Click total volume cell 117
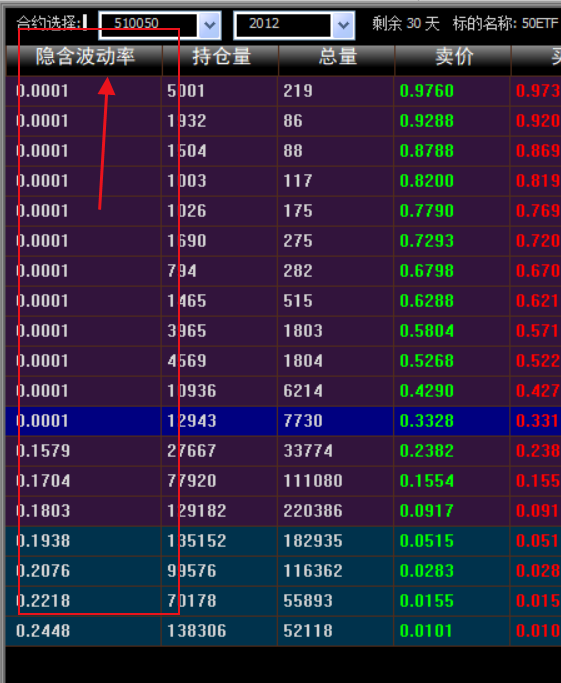Screen dimensions: 561x683 point(298,181)
